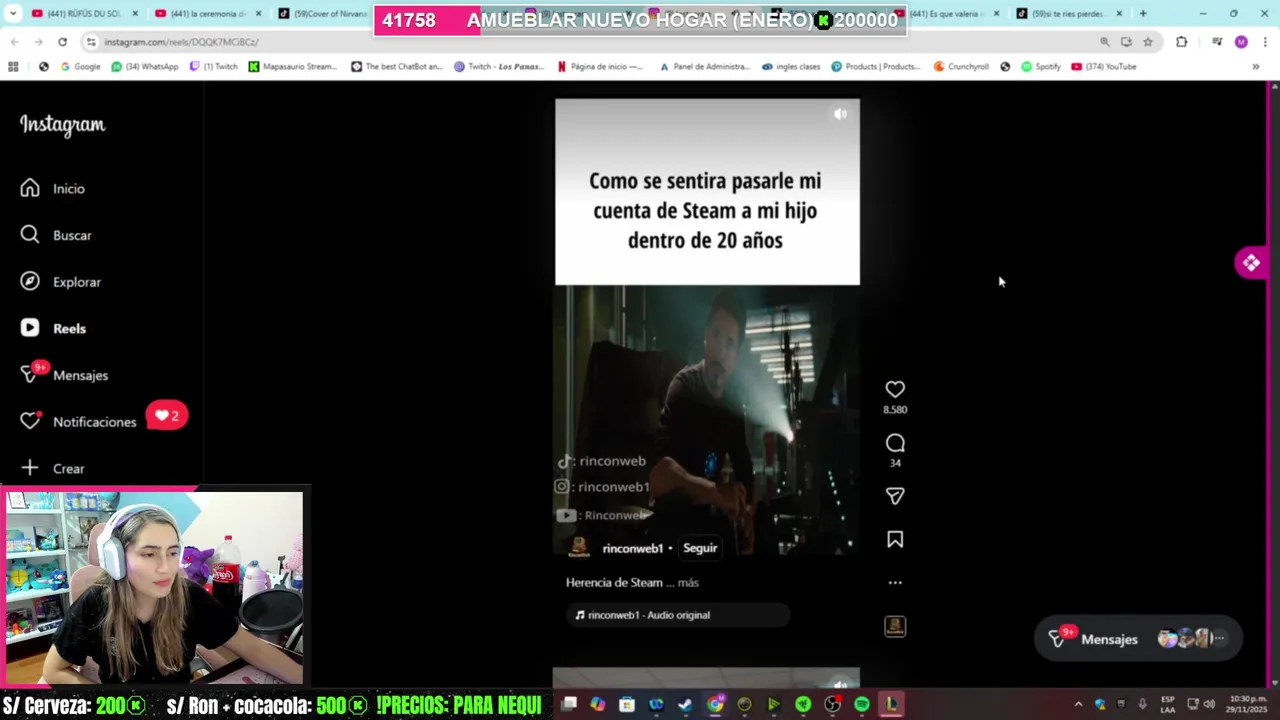The width and height of the screenshot is (1280, 720).
Task: Click ESP LAA keyboard language indicator
Action: [x=1167, y=704]
